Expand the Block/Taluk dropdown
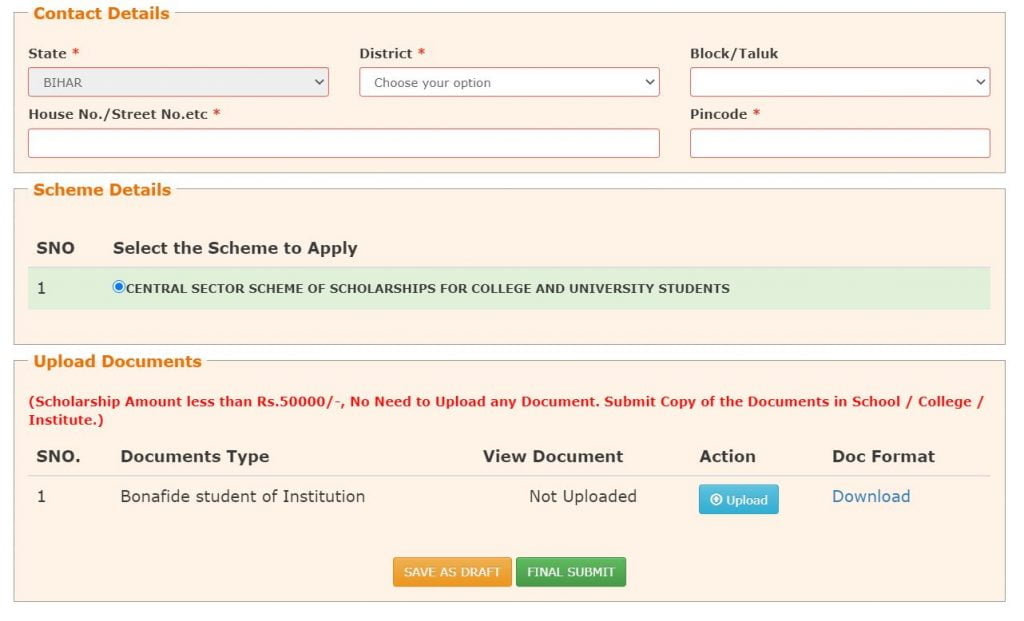Screen dimensions: 1024x621 [840, 81]
